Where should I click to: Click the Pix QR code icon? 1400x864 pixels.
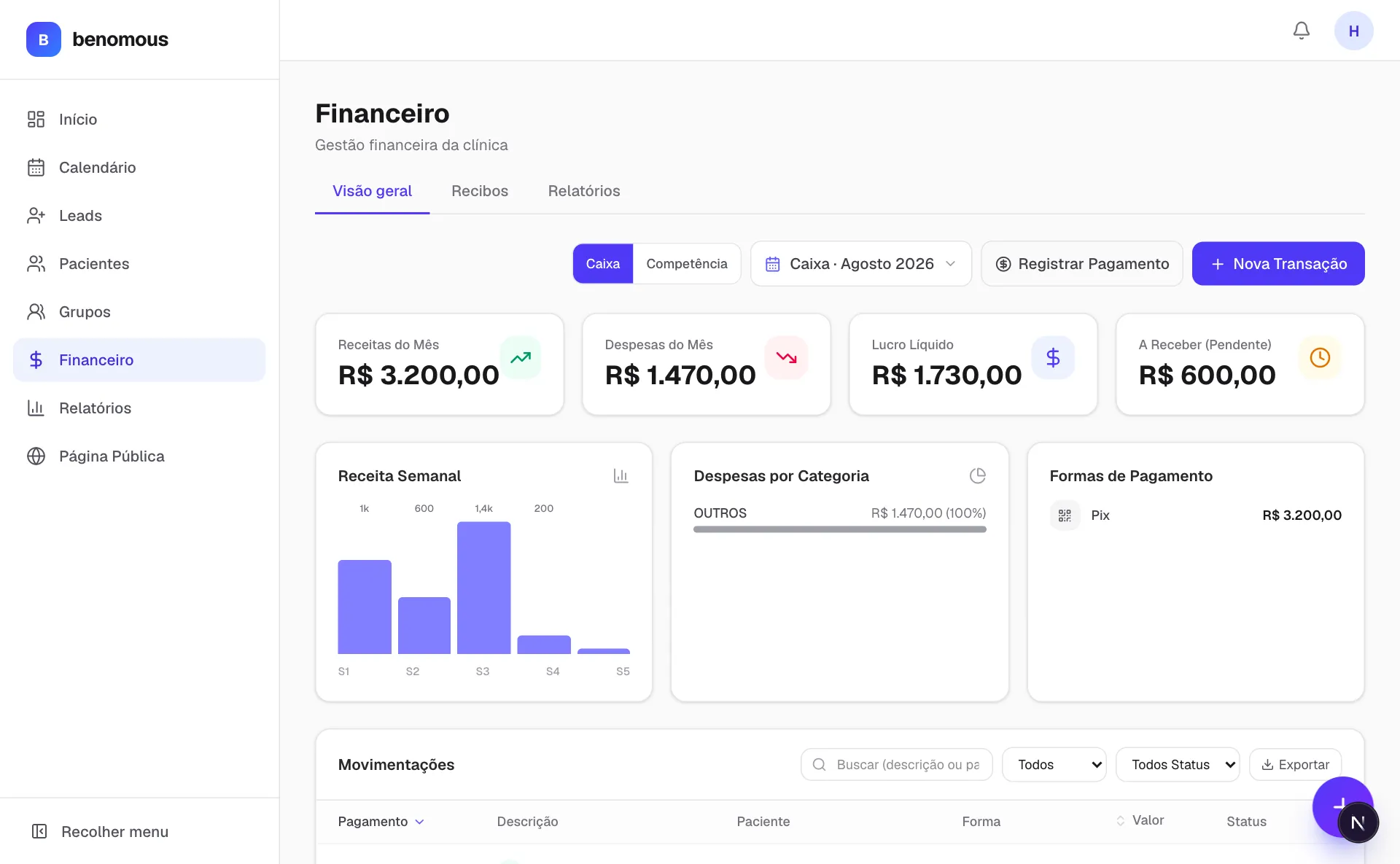coord(1065,515)
